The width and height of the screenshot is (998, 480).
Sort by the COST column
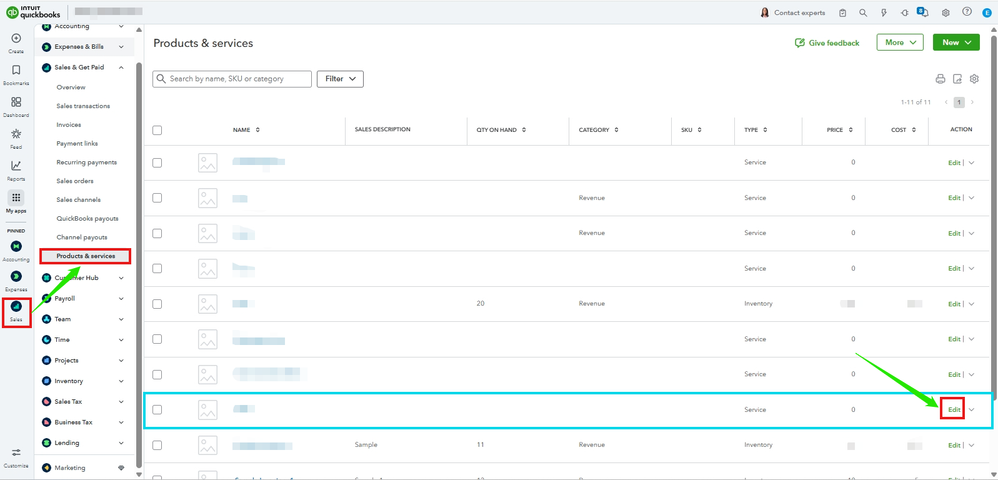[x=914, y=130]
